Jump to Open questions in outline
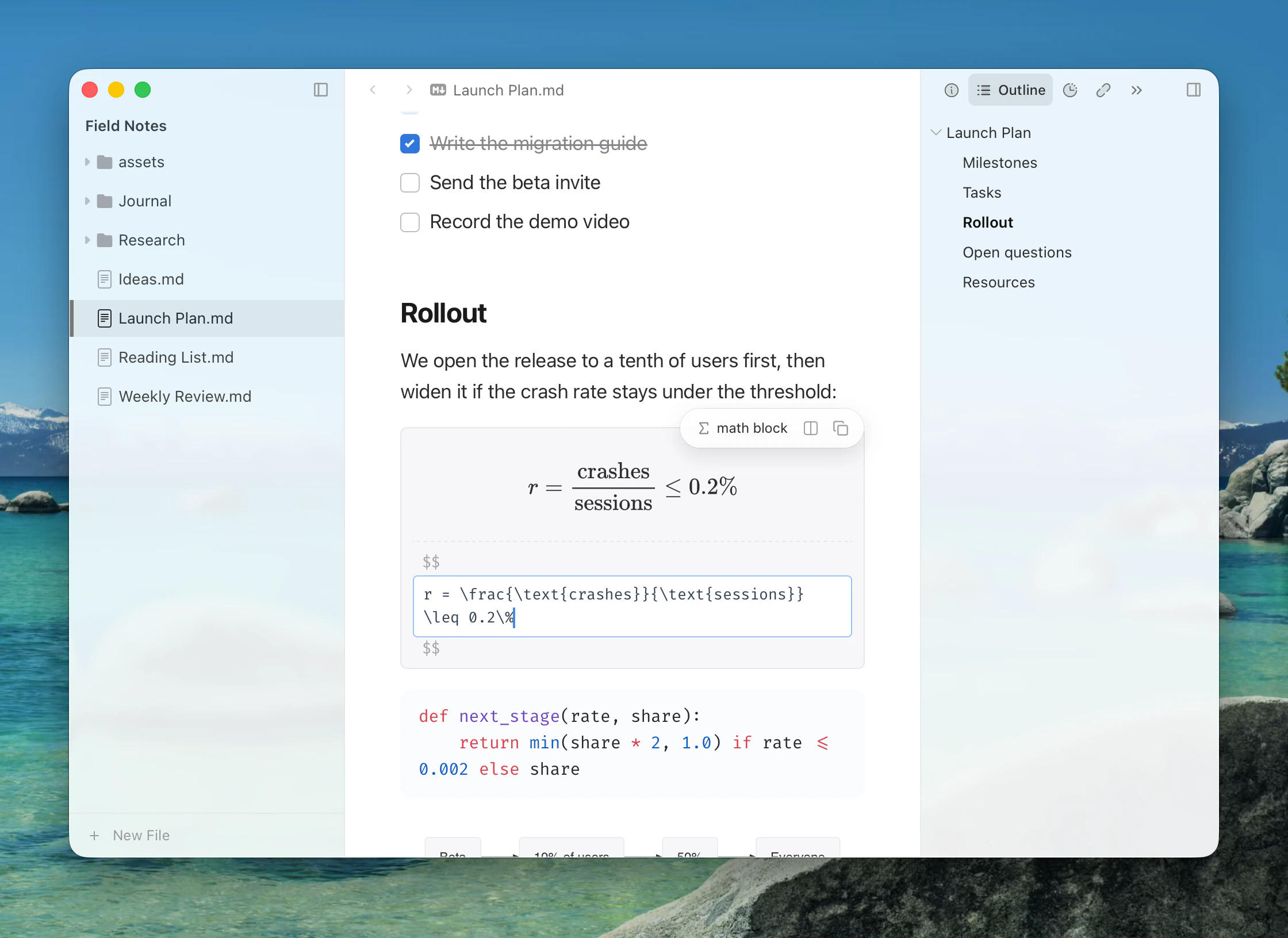Viewport: 1288px width, 938px height. click(1017, 252)
